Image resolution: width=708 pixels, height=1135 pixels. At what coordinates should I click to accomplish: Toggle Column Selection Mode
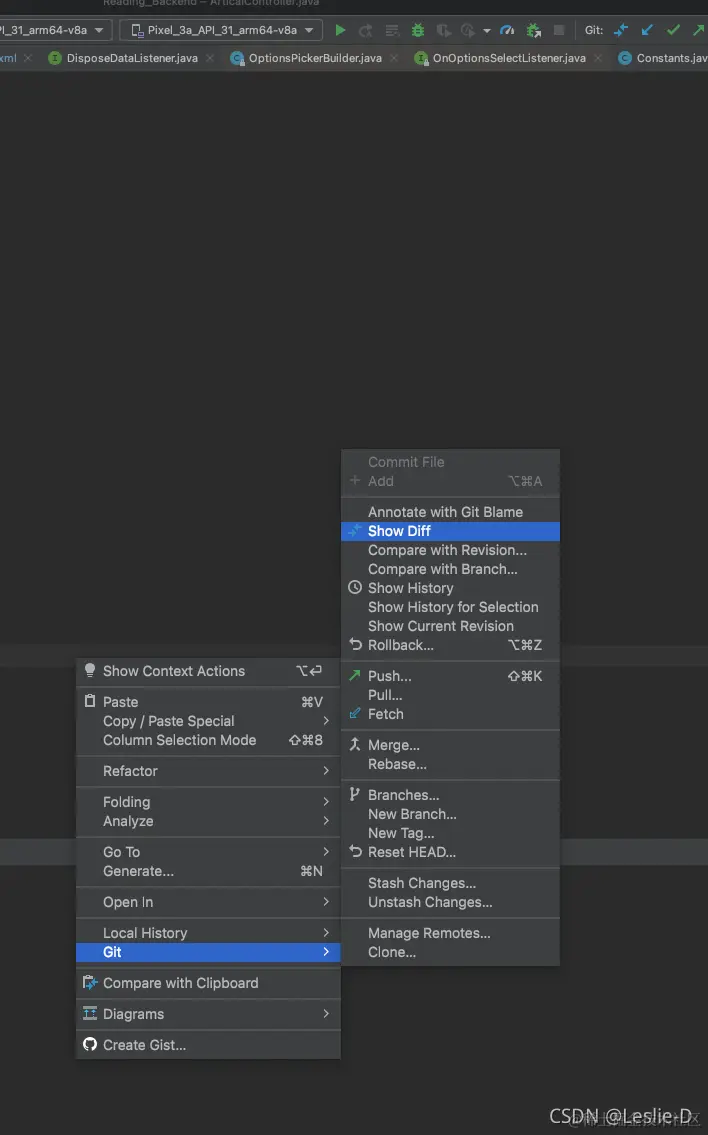[179, 740]
